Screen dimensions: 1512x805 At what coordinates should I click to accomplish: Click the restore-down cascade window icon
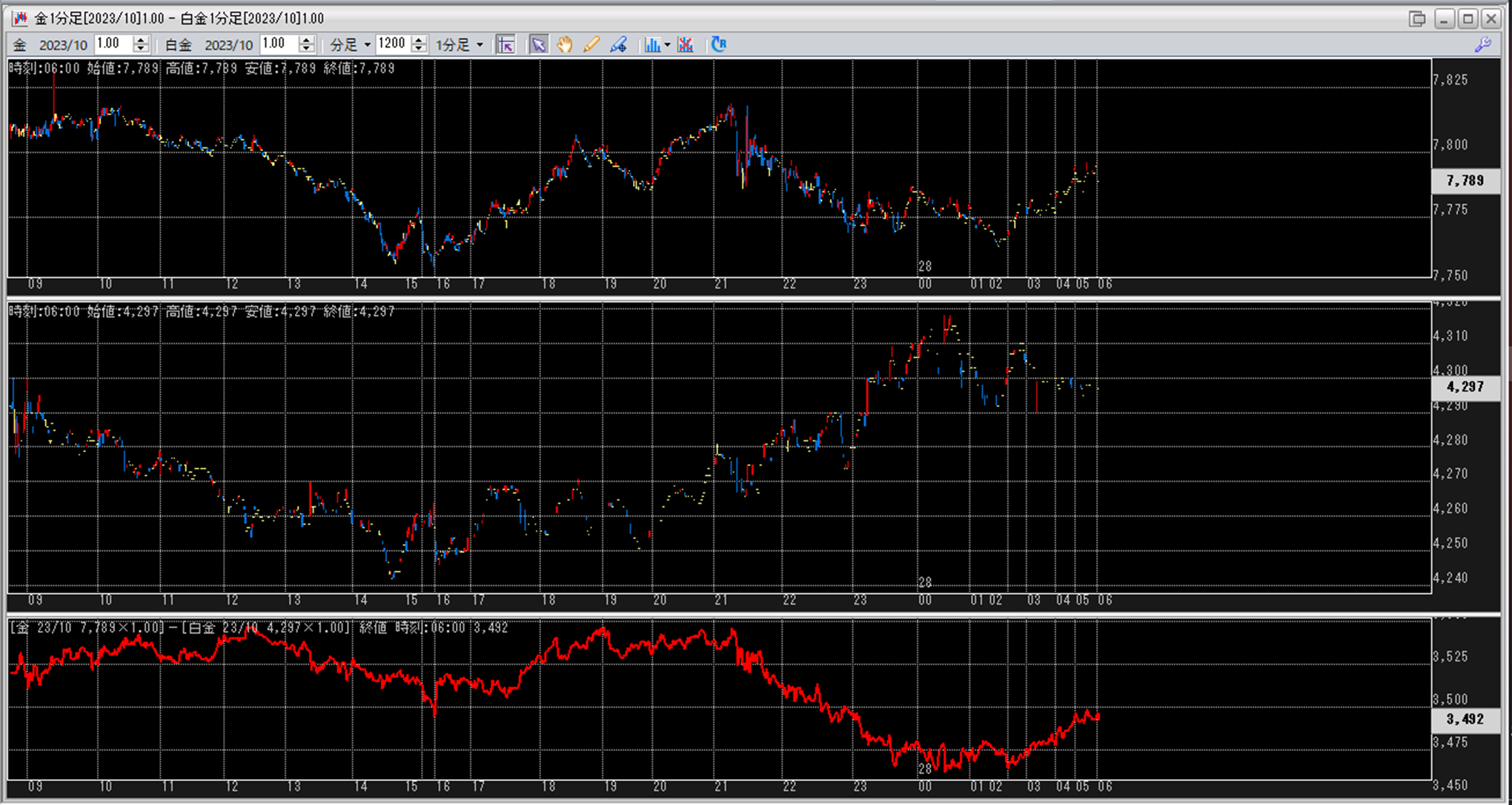click(1416, 19)
